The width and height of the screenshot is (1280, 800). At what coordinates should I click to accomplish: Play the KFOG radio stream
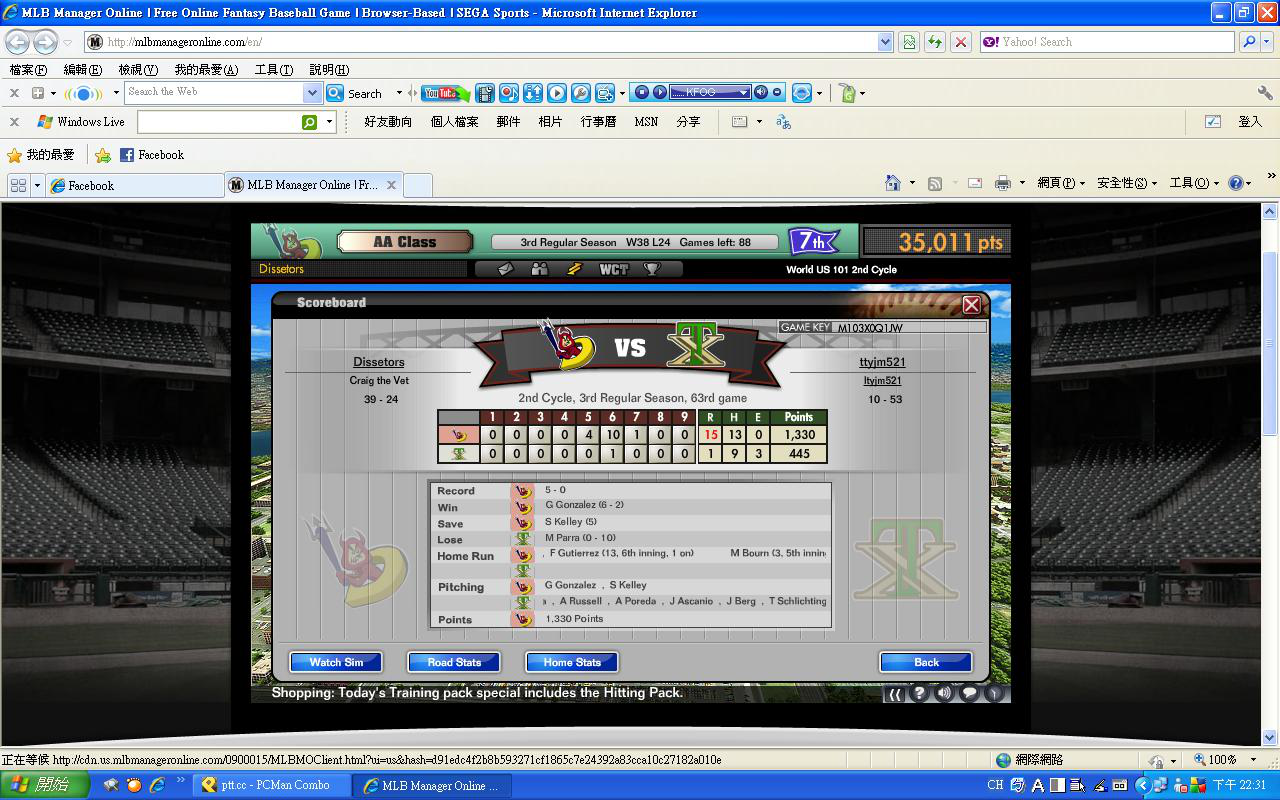(x=660, y=93)
